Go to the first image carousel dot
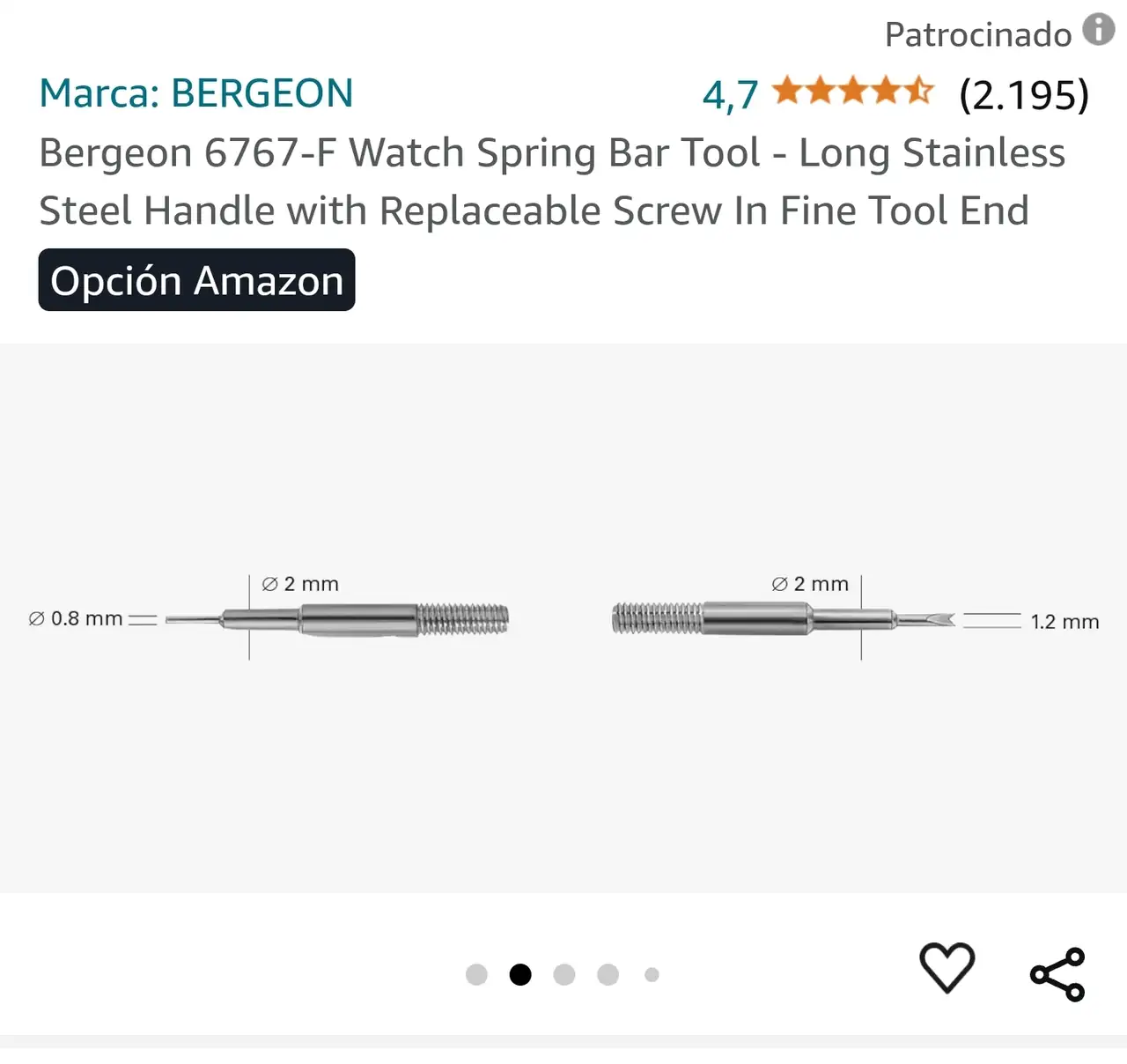The width and height of the screenshot is (1127, 1064). (476, 974)
